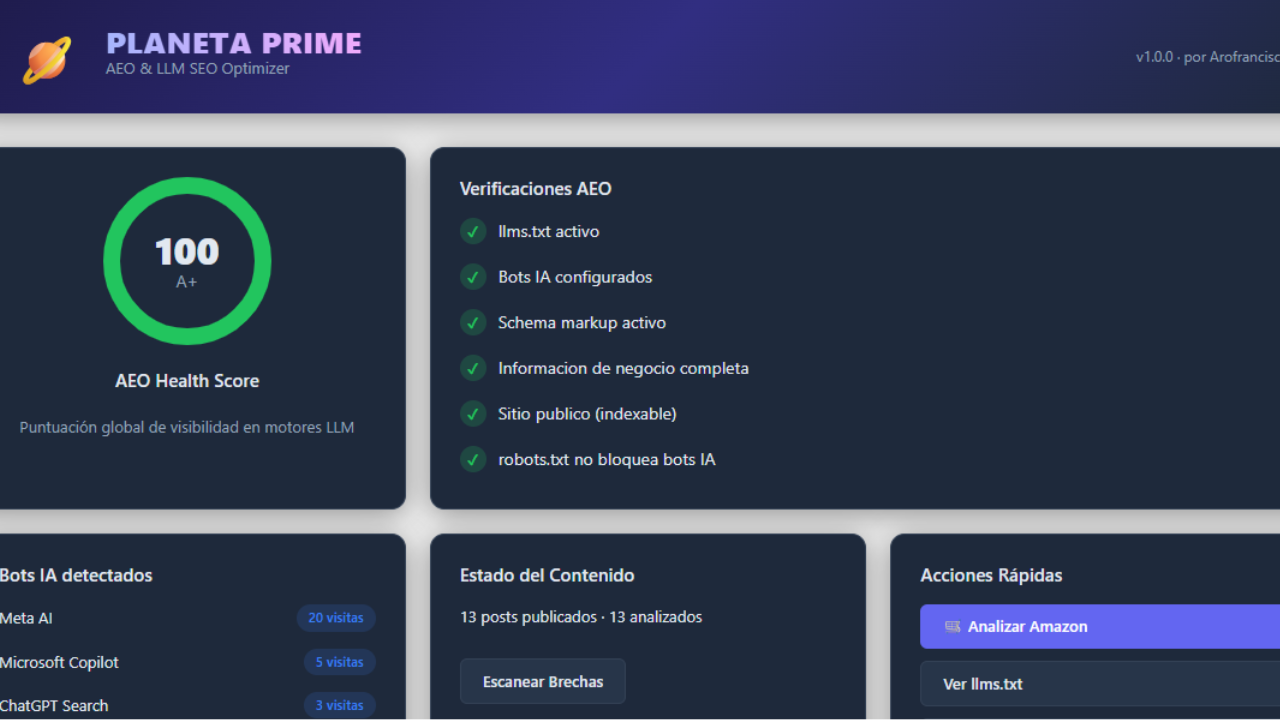Viewport: 1280px width, 720px height.
Task: Click the 5 visitas badge for Microsoft Copilot
Action: click(x=340, y=662)
